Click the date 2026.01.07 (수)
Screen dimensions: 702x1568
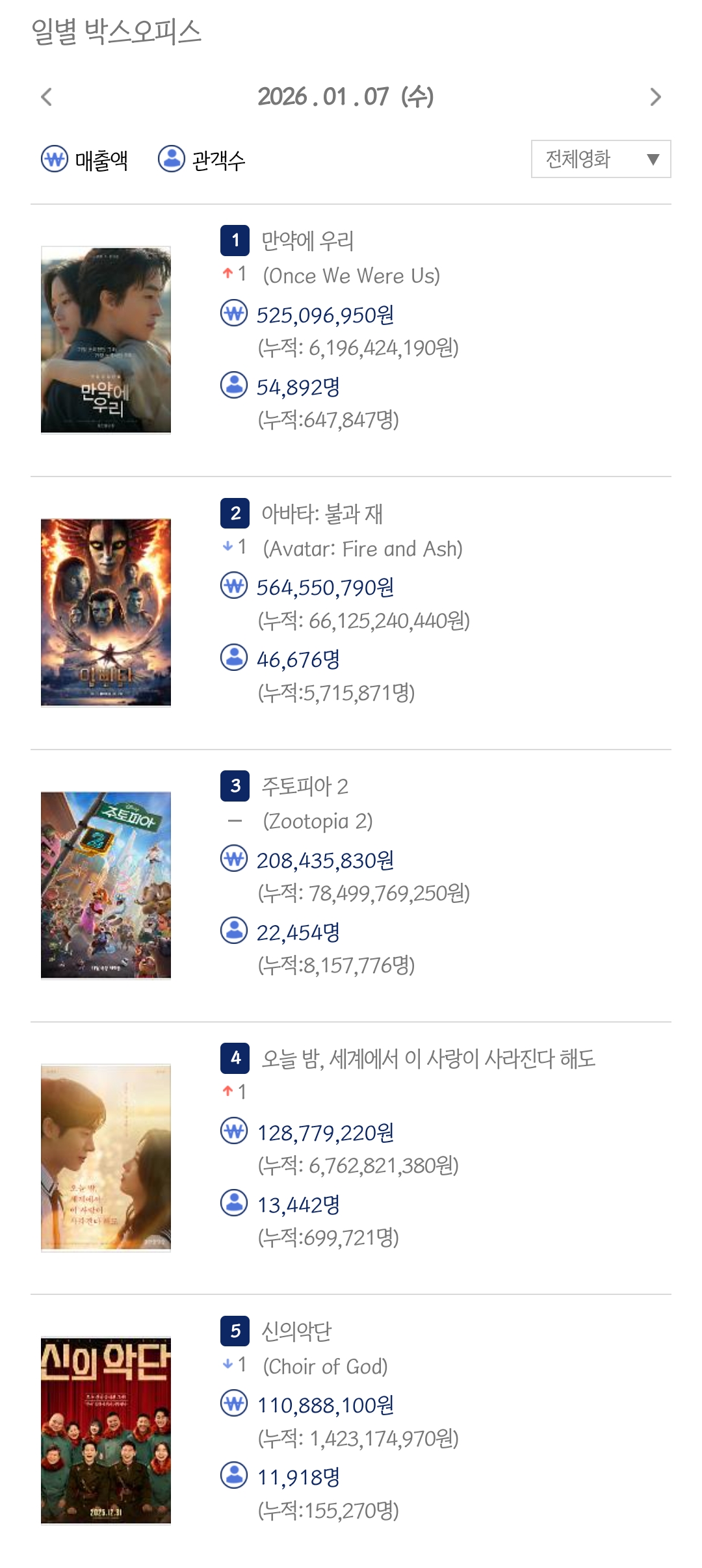click(345, 97)
